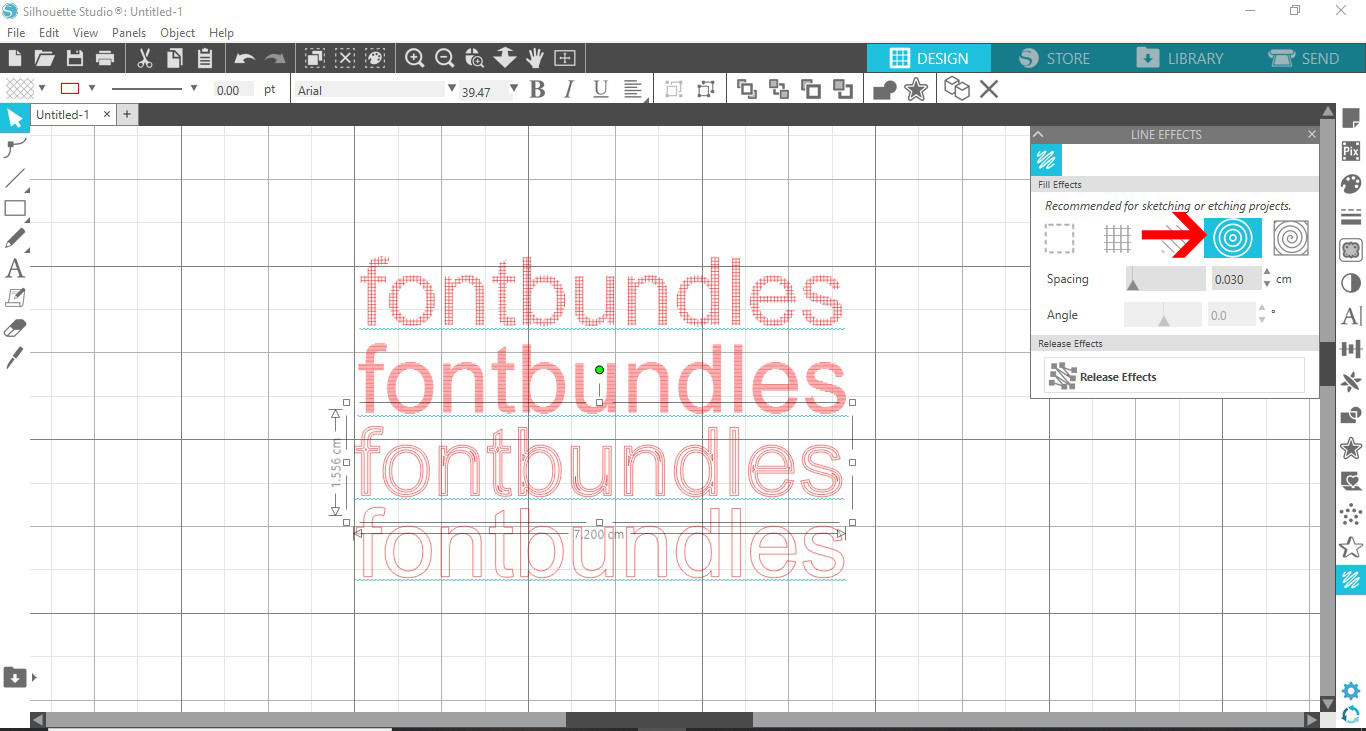Open the Fill color palette panel
The width and height of the screenshot is (1366, 731).
point(1351,184)
